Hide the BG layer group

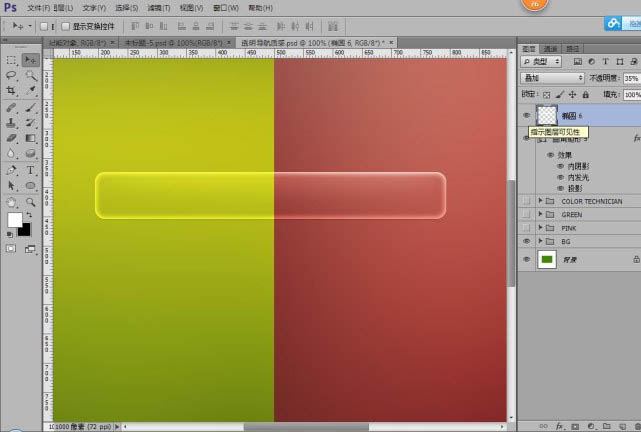coord(526,241)
